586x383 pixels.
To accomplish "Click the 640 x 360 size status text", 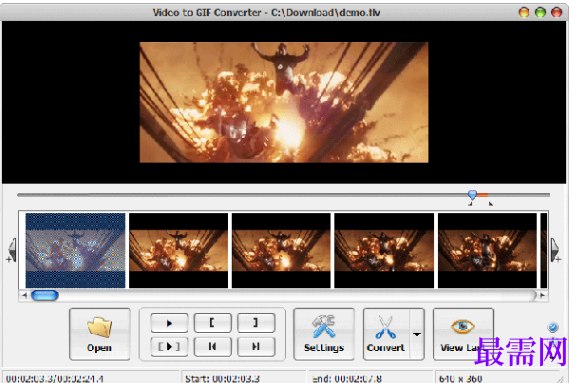I will pos(460,379).
